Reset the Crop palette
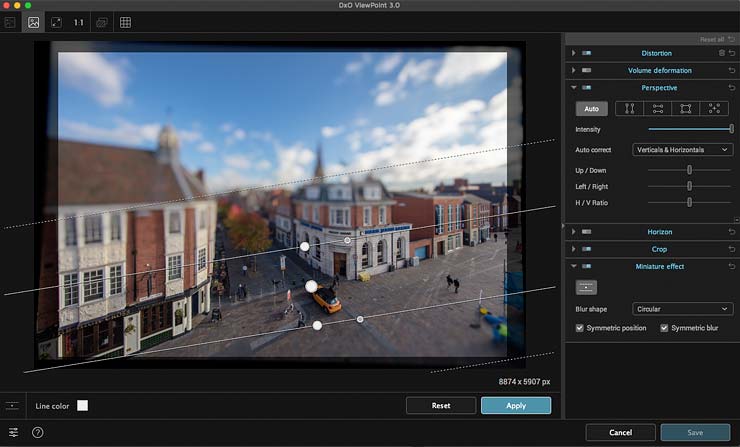The height and width of the screenshot is (447, 740). point(732,249)
